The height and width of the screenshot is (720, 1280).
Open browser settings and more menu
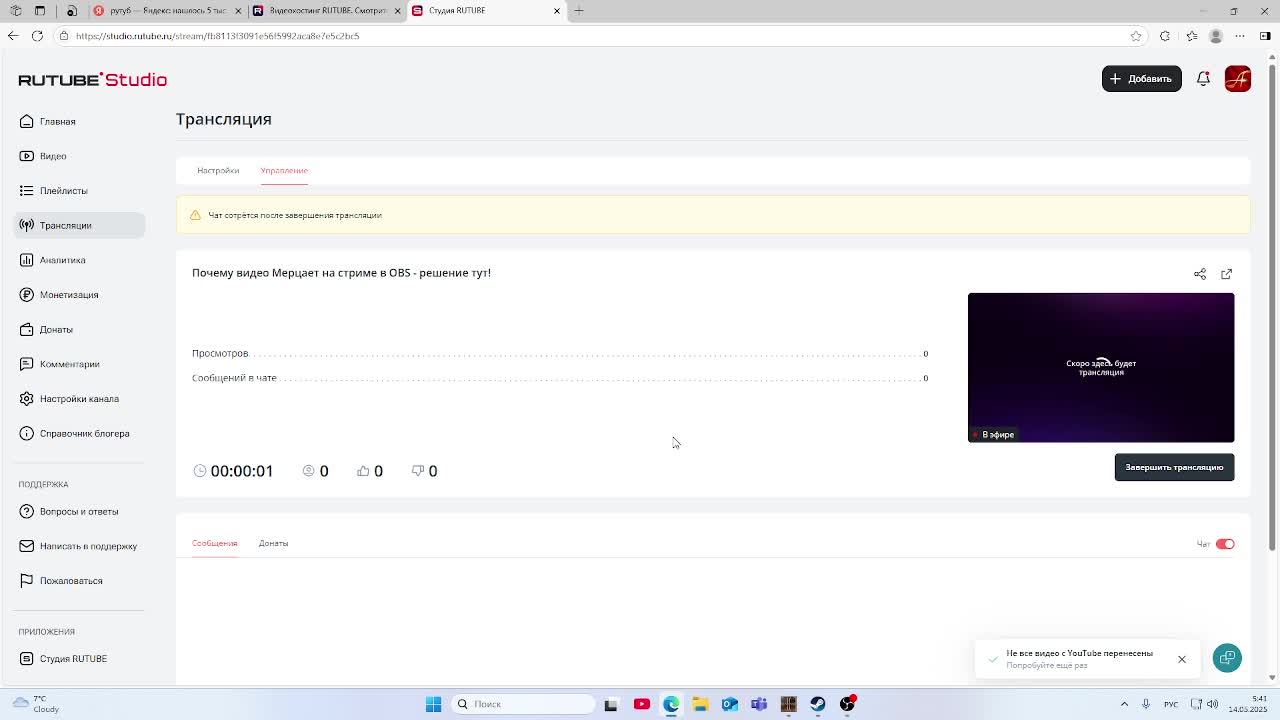pos(1240,36)
